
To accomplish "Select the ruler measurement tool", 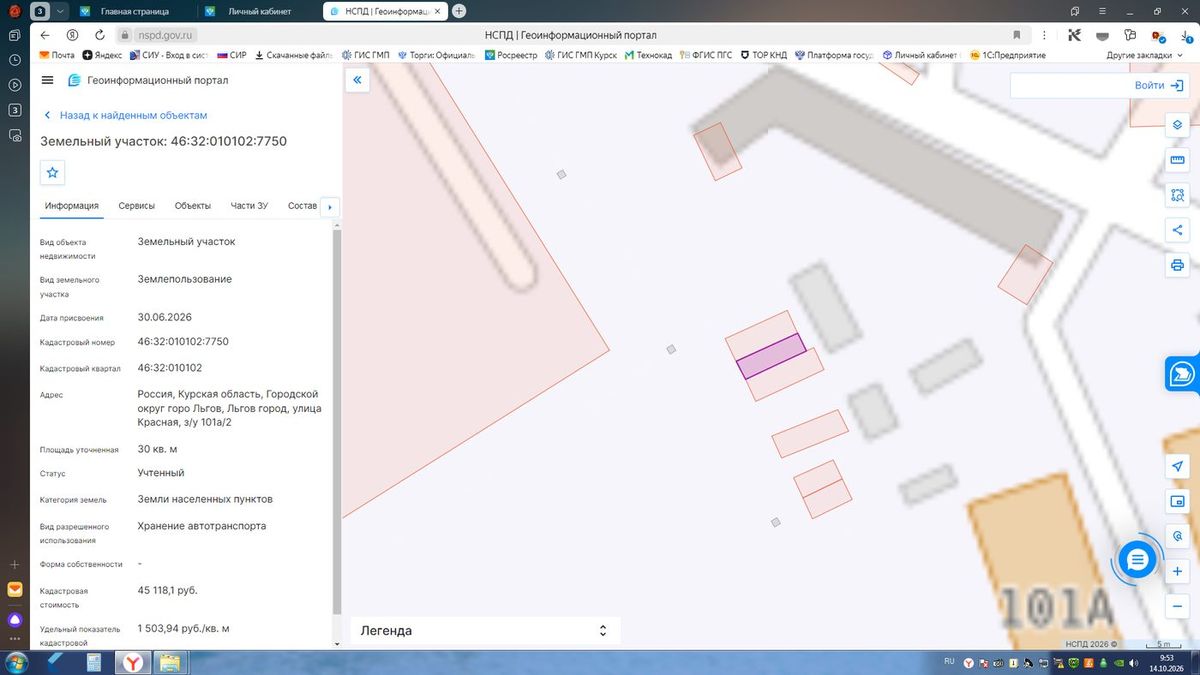I will pos(1177,160).
